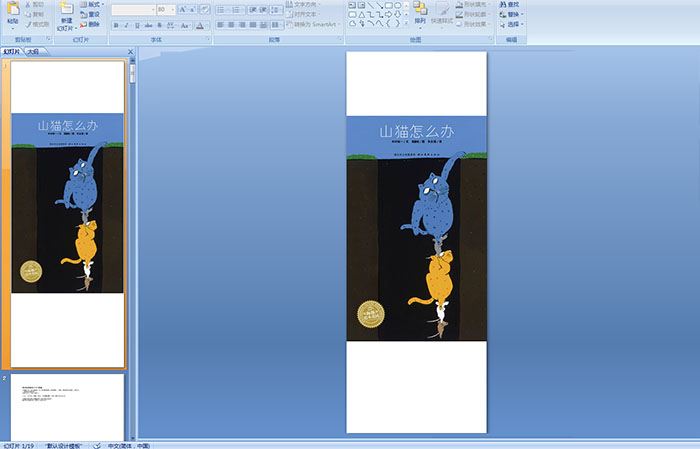
Task: Open the font size dropdown showing 80
Action: tap(166, 9)
